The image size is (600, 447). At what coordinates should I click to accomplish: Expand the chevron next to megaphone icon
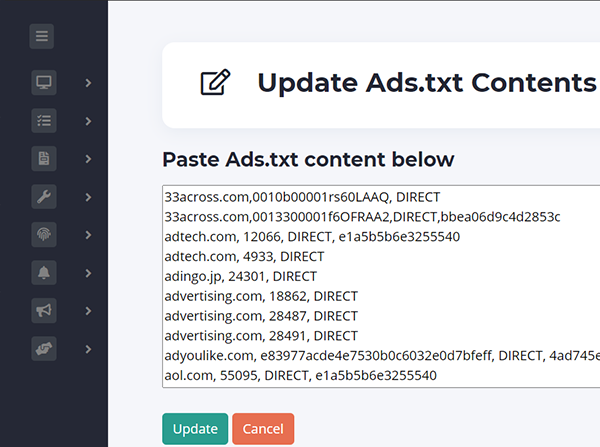(x=88, y=311)
